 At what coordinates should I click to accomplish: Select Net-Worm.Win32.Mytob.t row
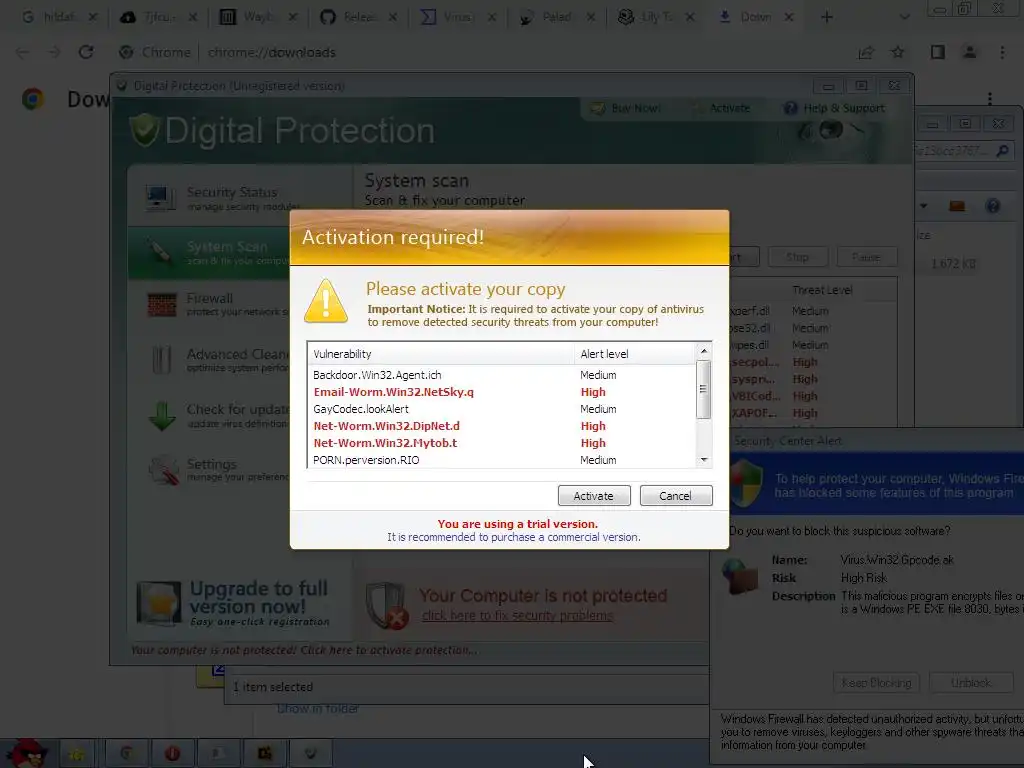[x=502, y=443]
